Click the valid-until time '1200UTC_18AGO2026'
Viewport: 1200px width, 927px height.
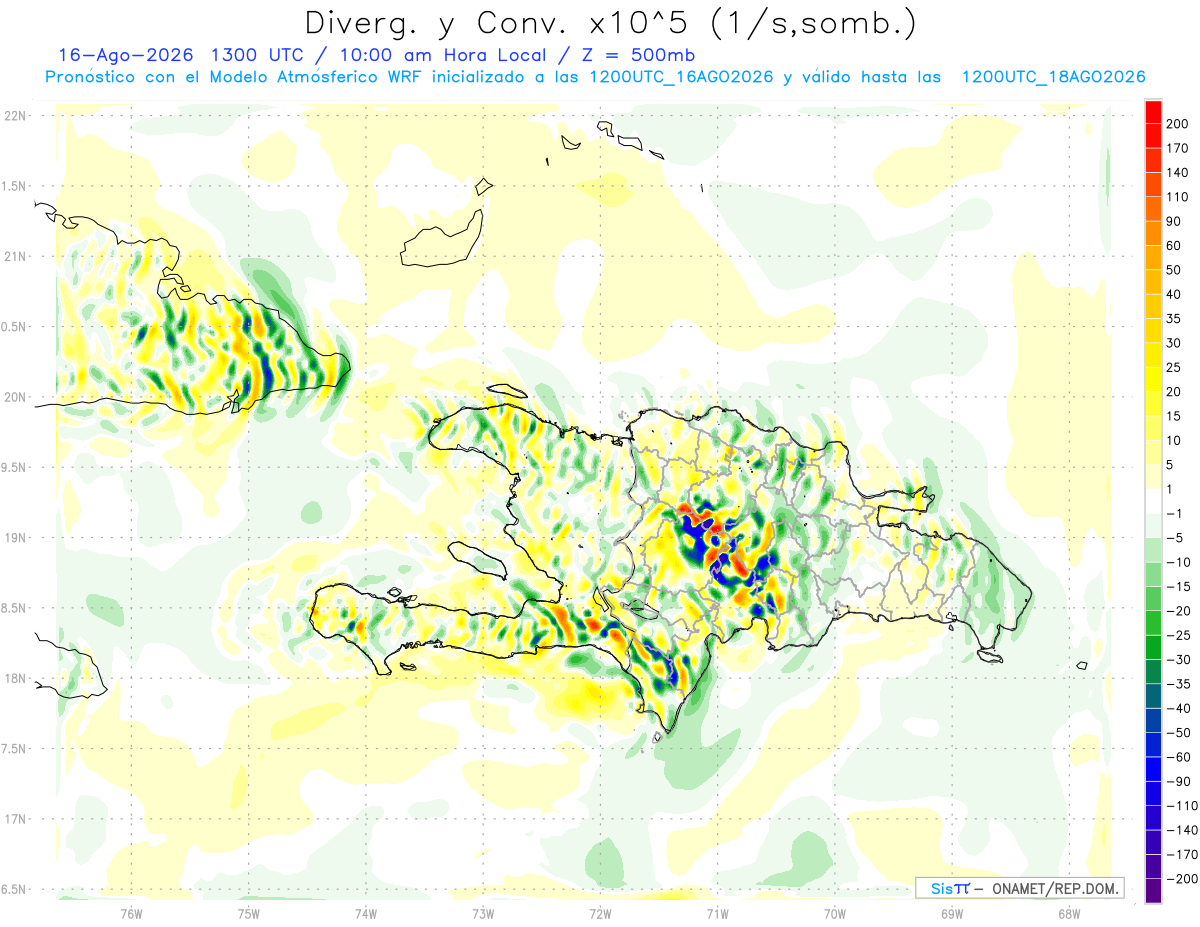pyautogui.click(x=1053, y=77)
